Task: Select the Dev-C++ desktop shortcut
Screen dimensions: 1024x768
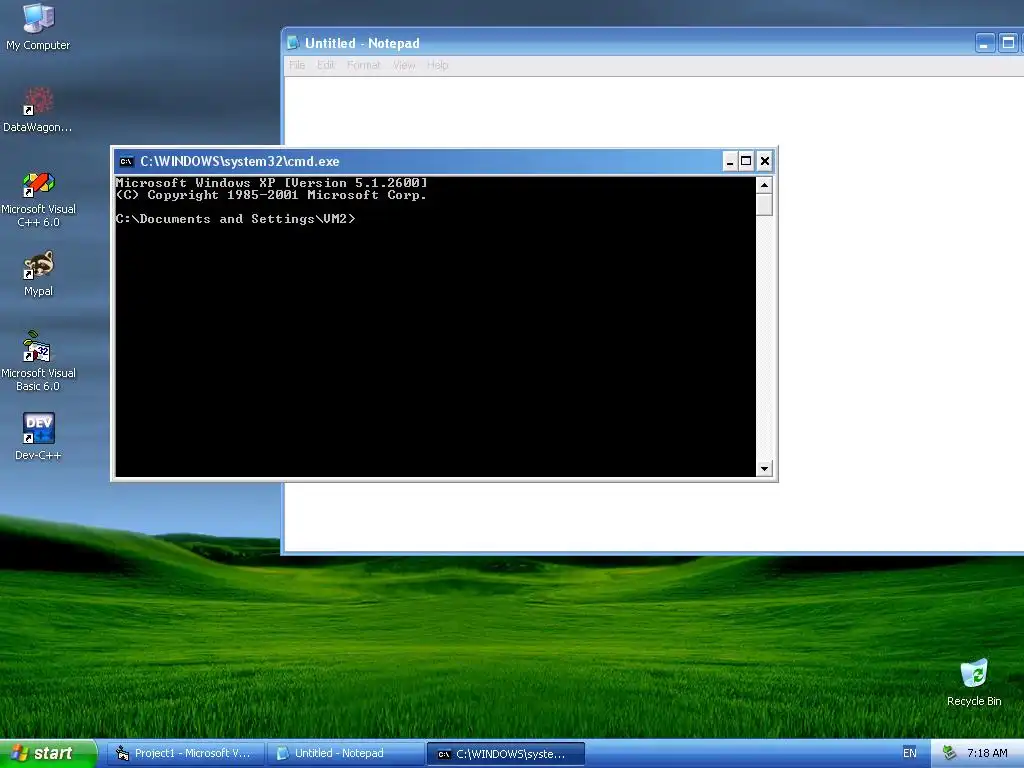Action: coord(38,437)
